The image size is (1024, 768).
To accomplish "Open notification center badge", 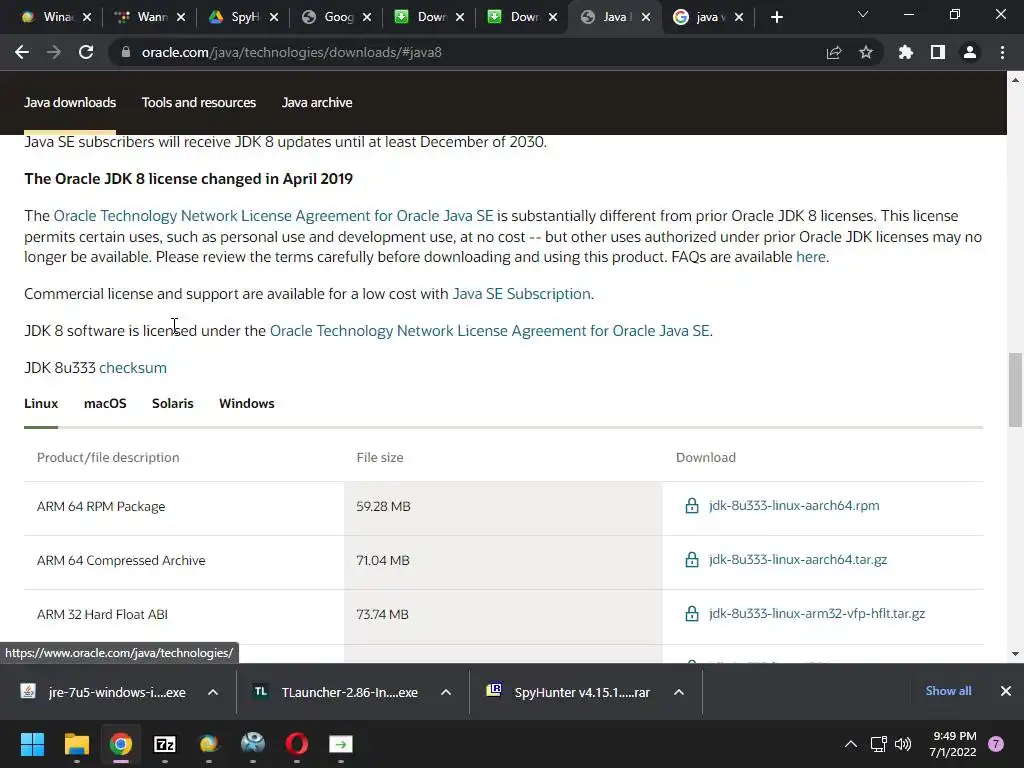I will (x=996, y=744).
